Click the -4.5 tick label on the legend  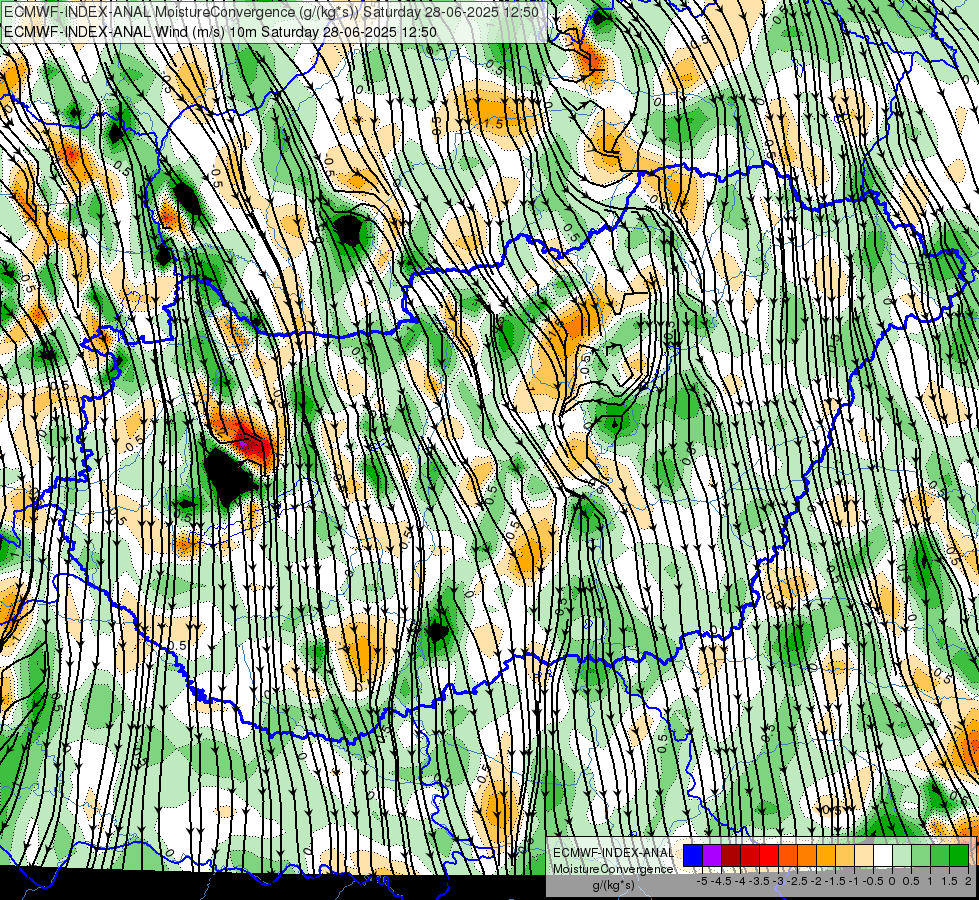pyautogui.click(x=721, y=881)
